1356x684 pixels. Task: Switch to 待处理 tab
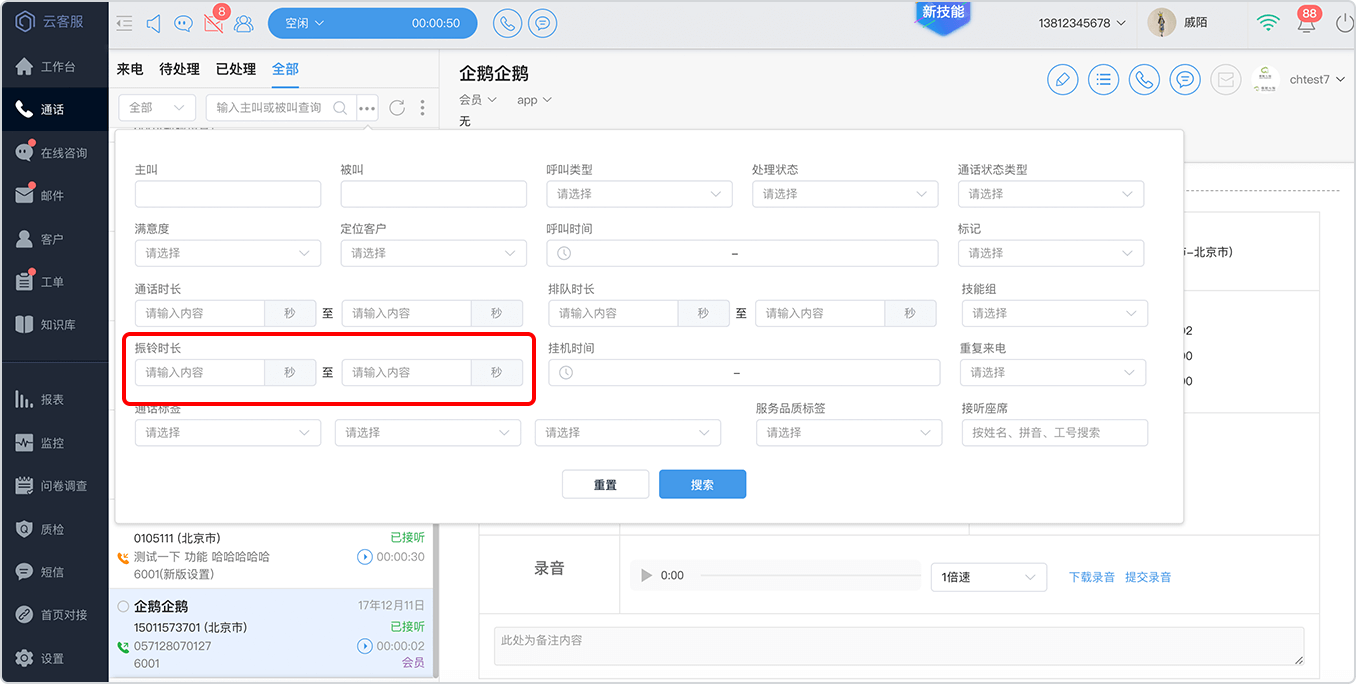coord(180,69)
